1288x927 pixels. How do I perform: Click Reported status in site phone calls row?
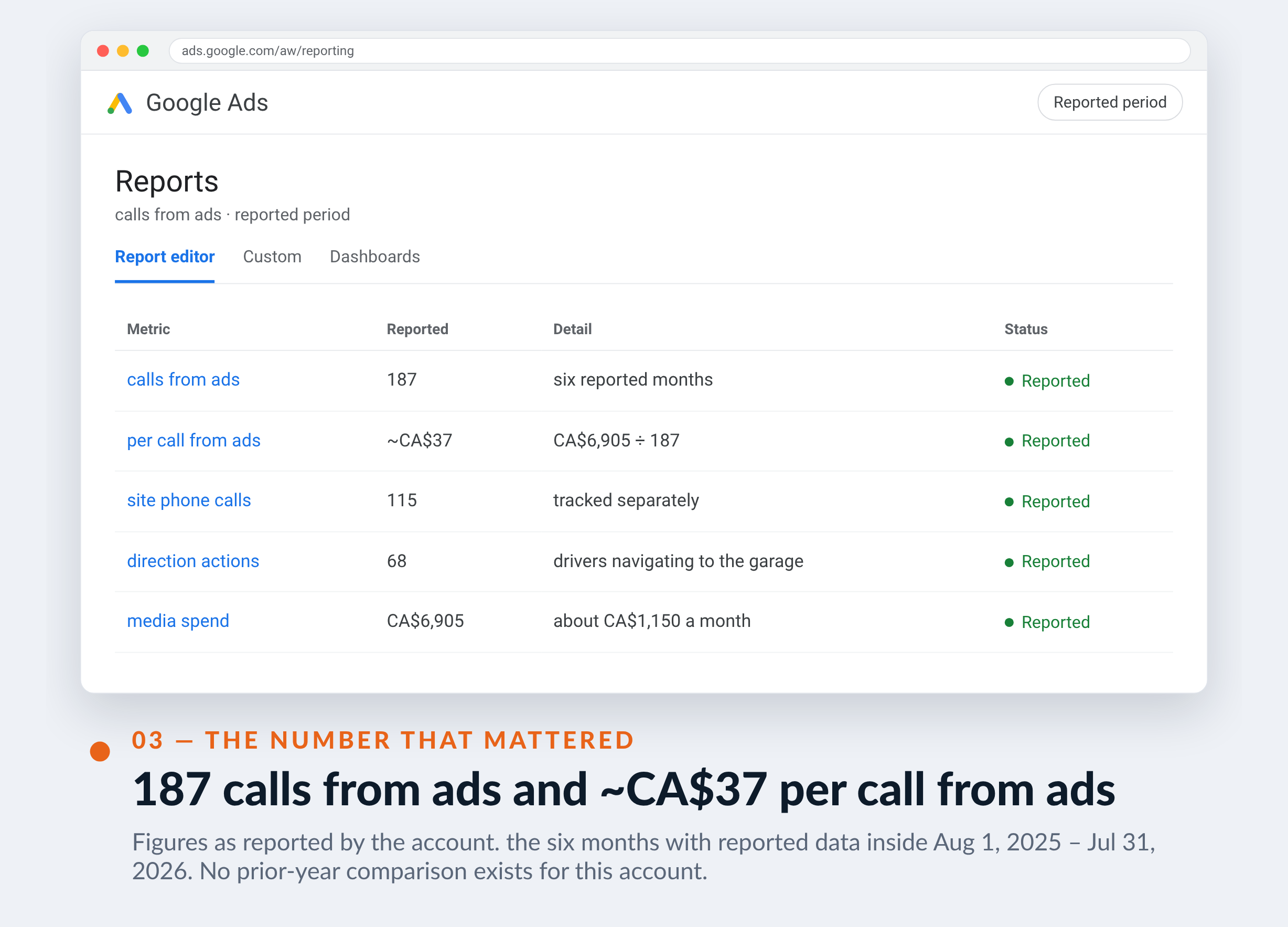[1047, 502]
